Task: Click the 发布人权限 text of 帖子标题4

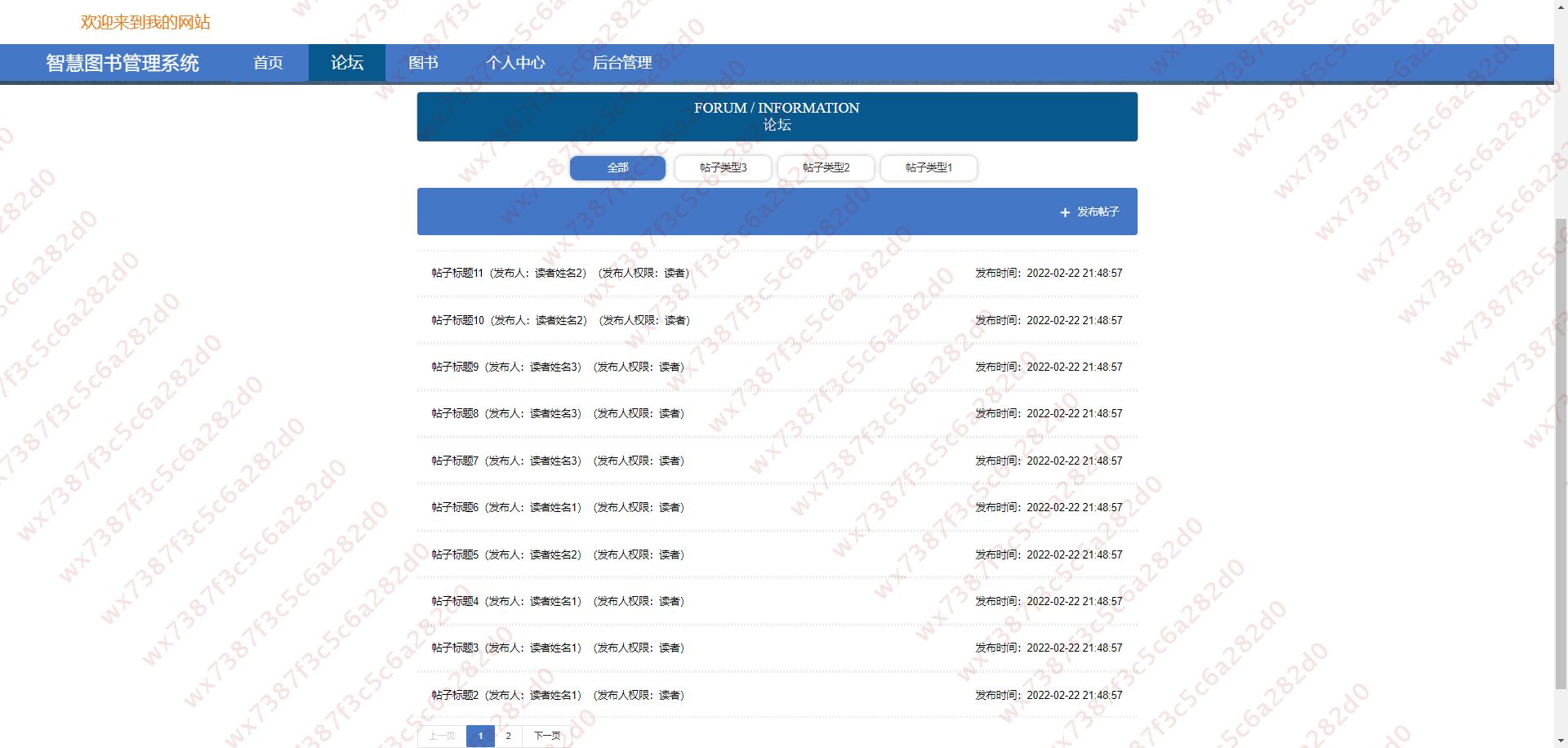Action: (x=639, y=602)
